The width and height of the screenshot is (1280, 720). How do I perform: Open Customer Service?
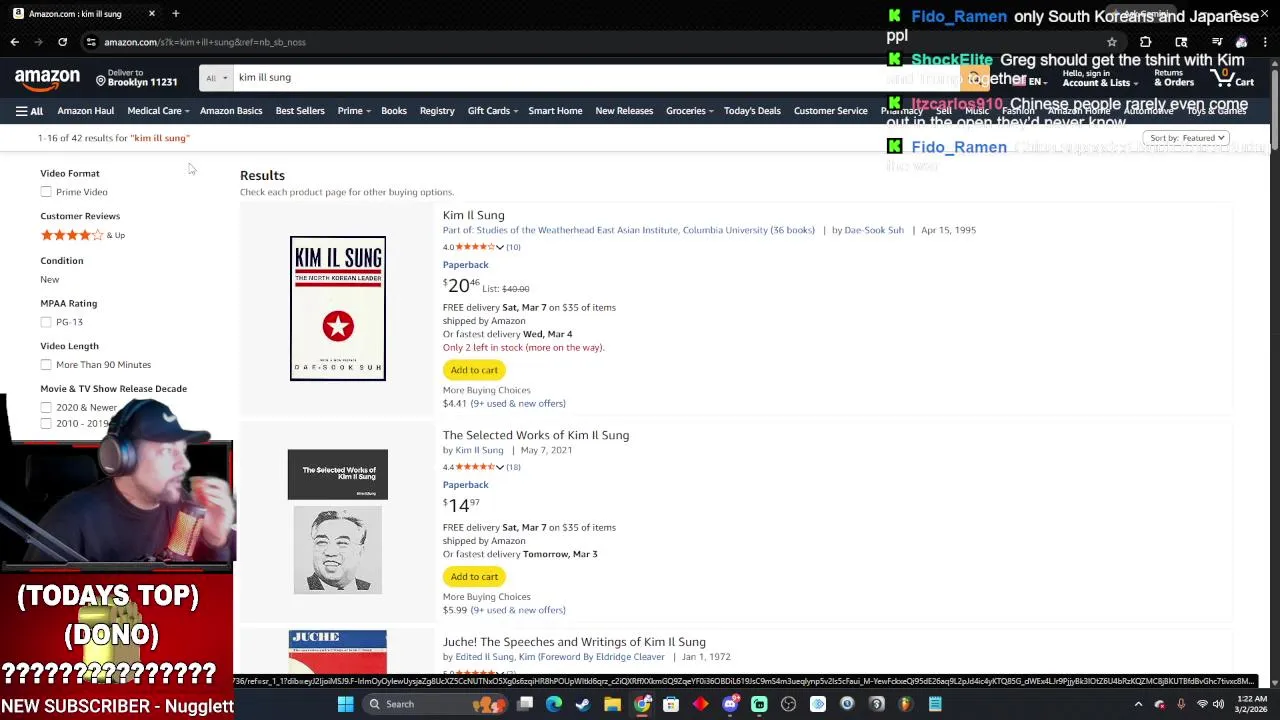(830, 111)
